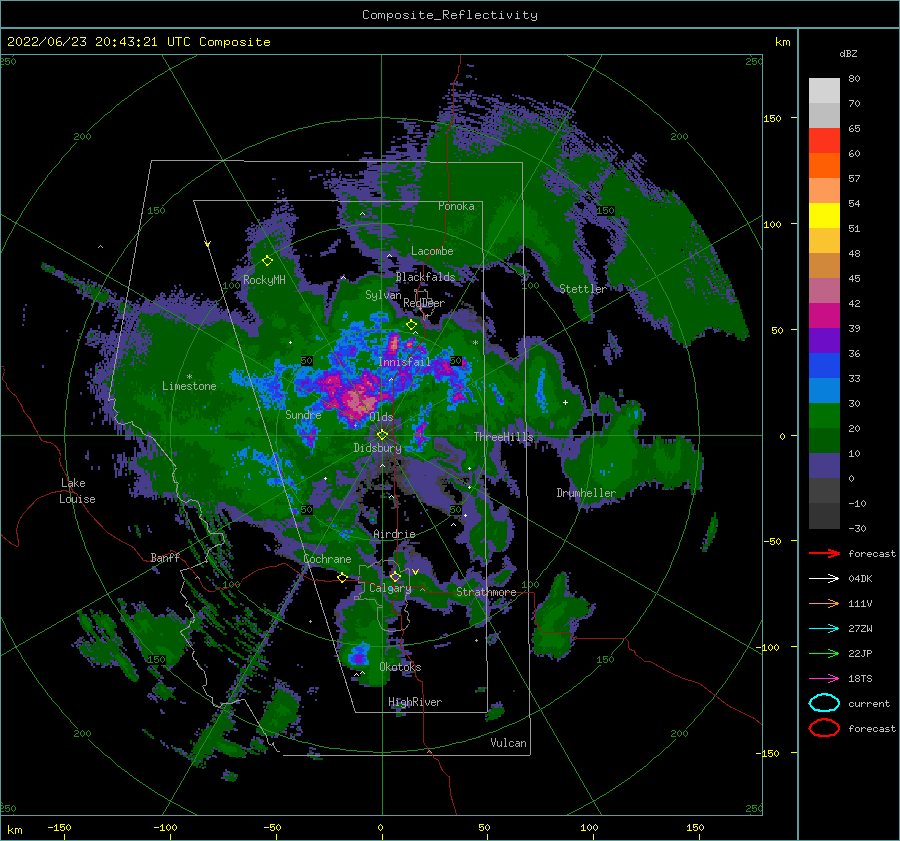Pick the light gray 80 dBZ swatch
This screenshot has width=900, height=841.
(824, 91)
